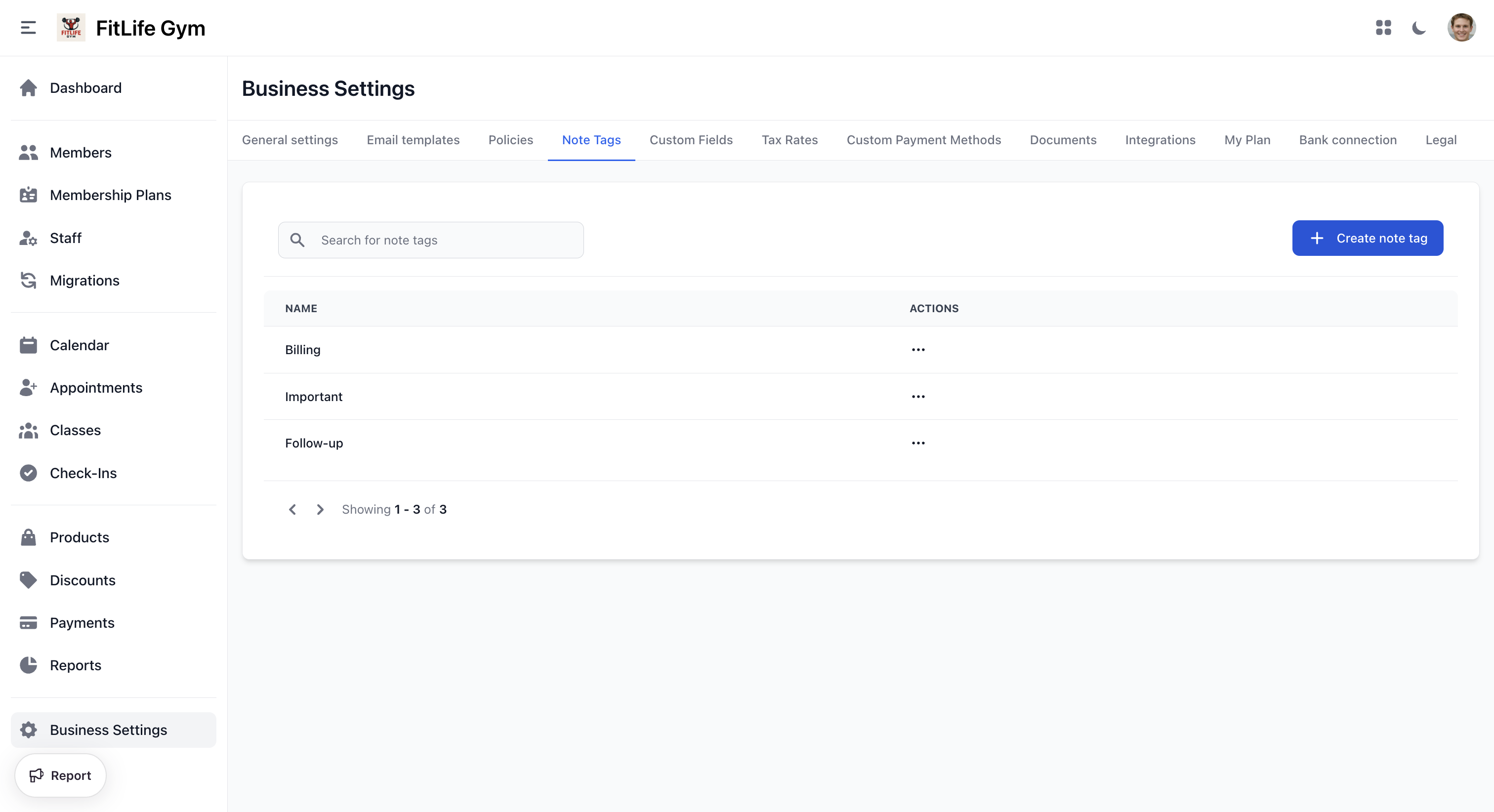
Task: Click the Reports pie chart icon
Action: (x=28, y=665)
